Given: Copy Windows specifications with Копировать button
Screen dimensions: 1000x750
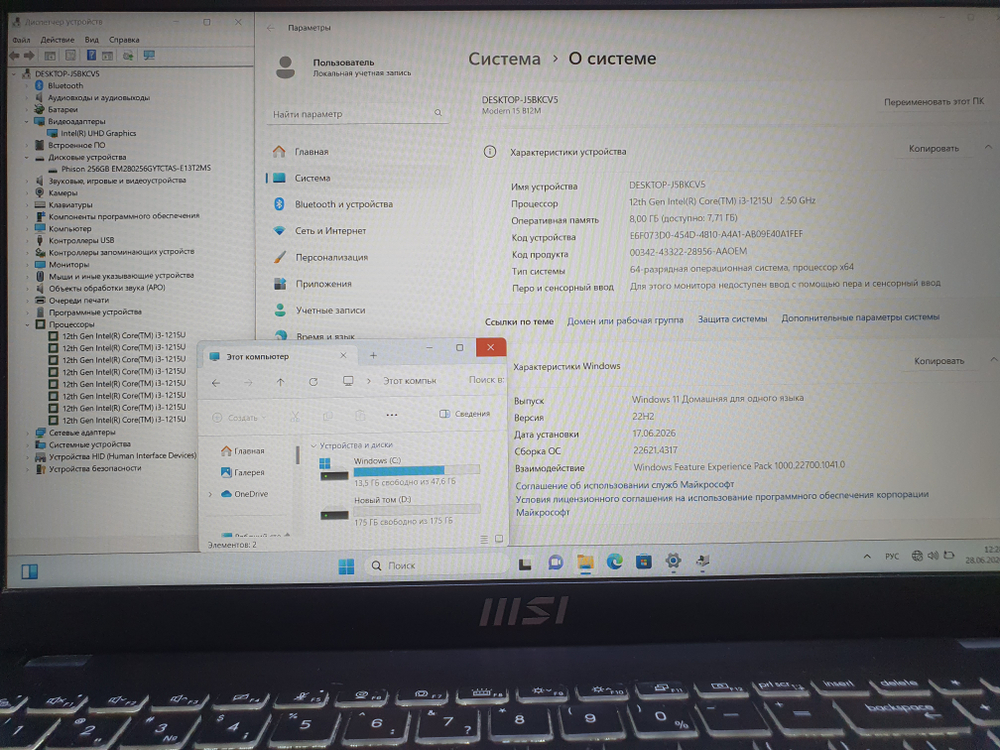Looking at the screenshot, I should pos(939,361).
